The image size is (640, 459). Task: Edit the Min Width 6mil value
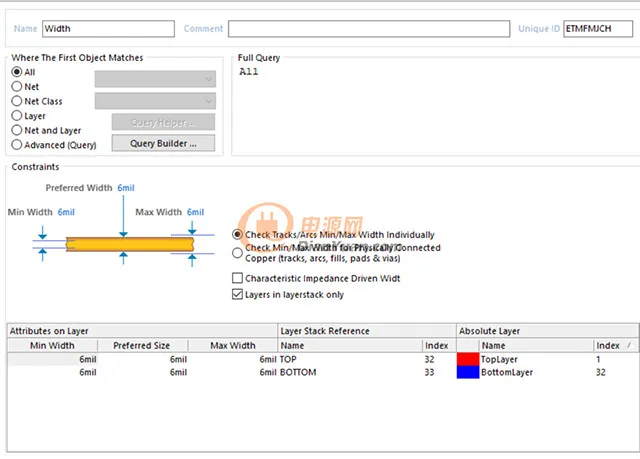(x=66, y=212)
